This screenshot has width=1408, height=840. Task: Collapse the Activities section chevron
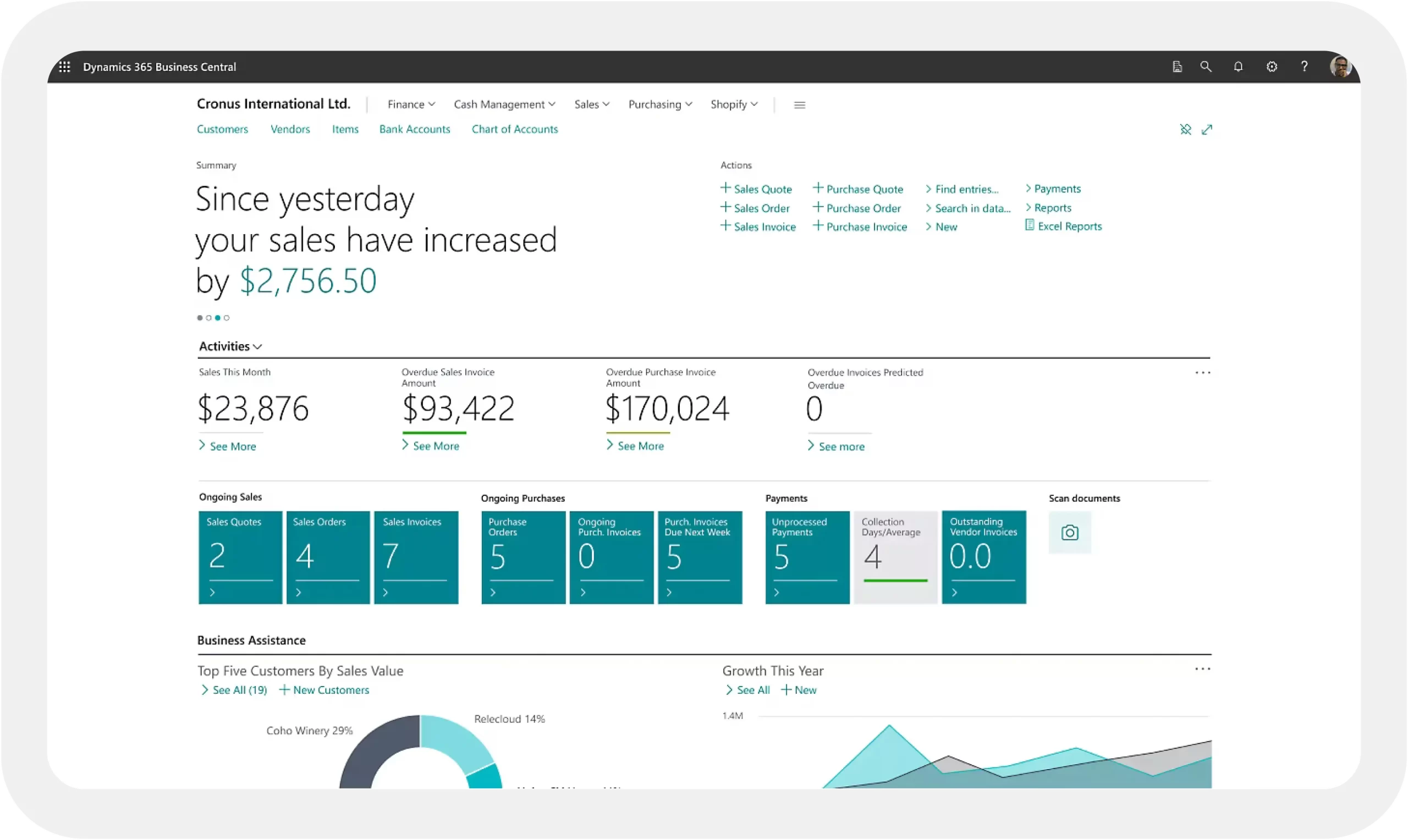click(x=257, y=347)
